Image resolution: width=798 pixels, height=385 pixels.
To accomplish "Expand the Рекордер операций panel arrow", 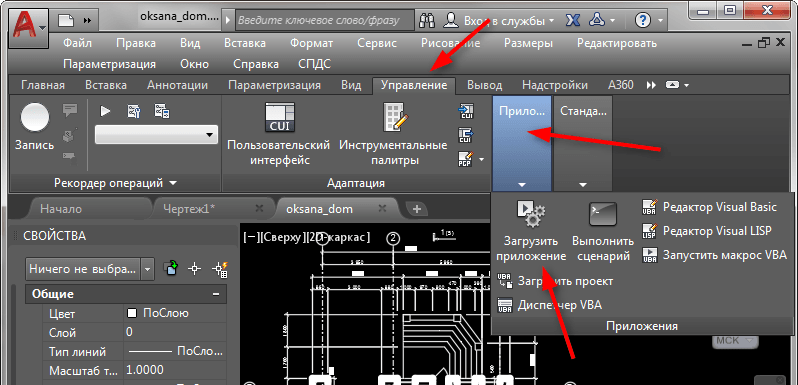I will tap(173, 183).
